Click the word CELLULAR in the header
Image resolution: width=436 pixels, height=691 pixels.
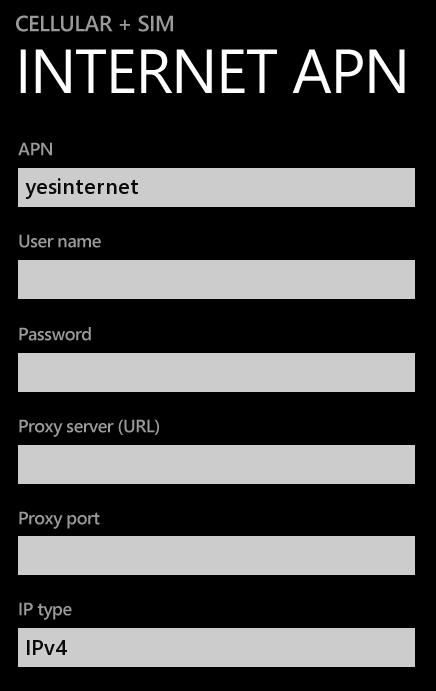tap(64, 24)
